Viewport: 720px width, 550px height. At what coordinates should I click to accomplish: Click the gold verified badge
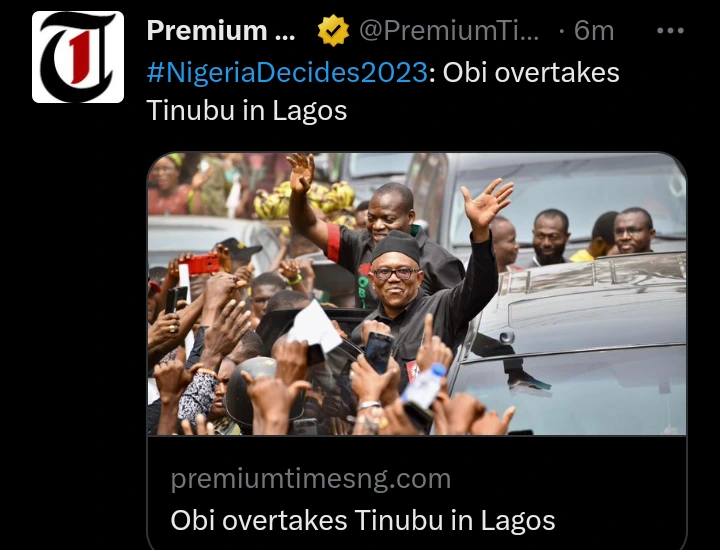(x=333, y=31)
